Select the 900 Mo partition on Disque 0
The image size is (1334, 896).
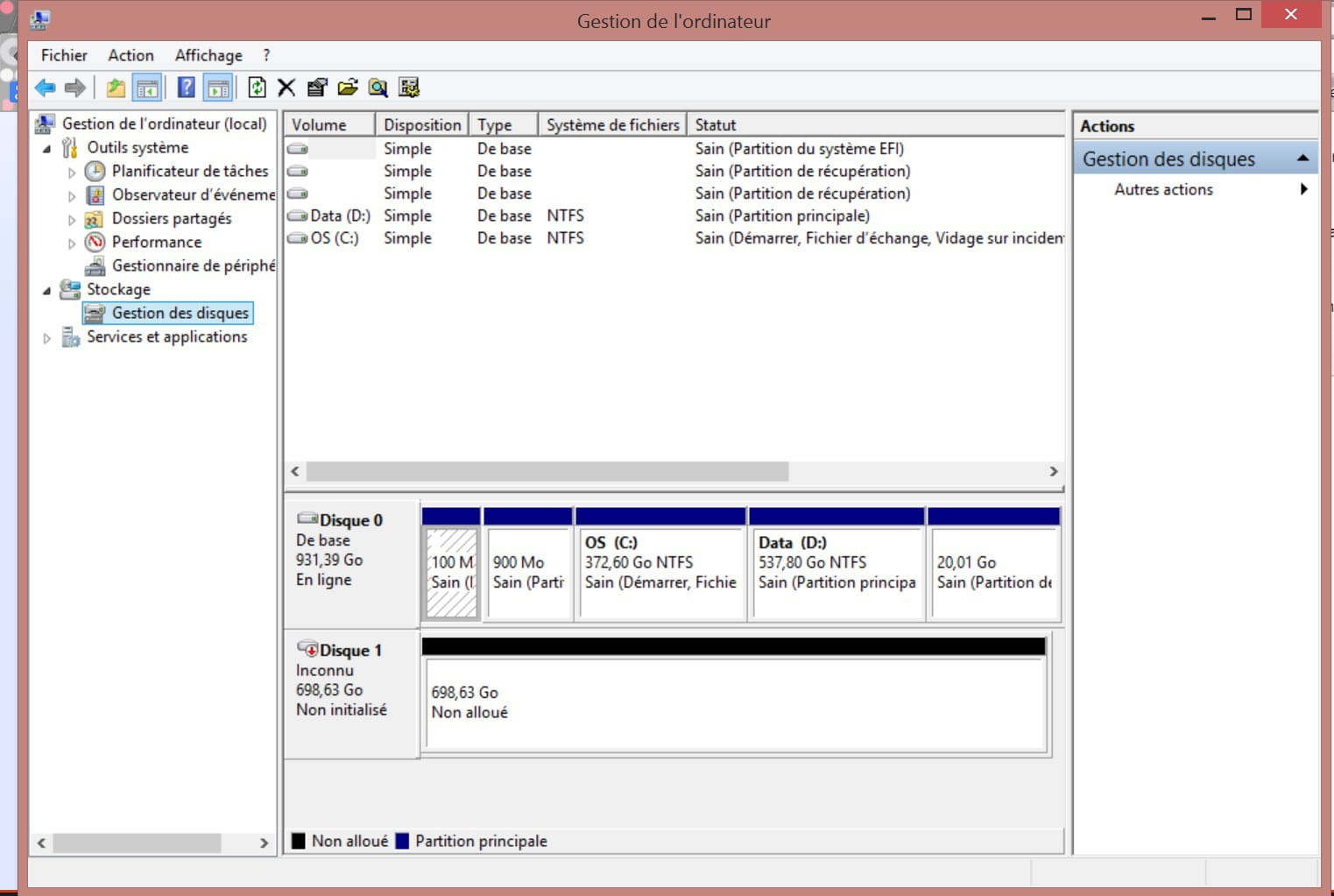click(528, 565)
